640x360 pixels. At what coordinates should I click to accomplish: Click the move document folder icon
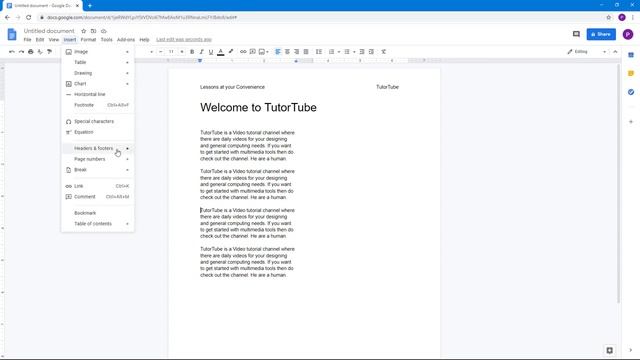click(93, 31)
